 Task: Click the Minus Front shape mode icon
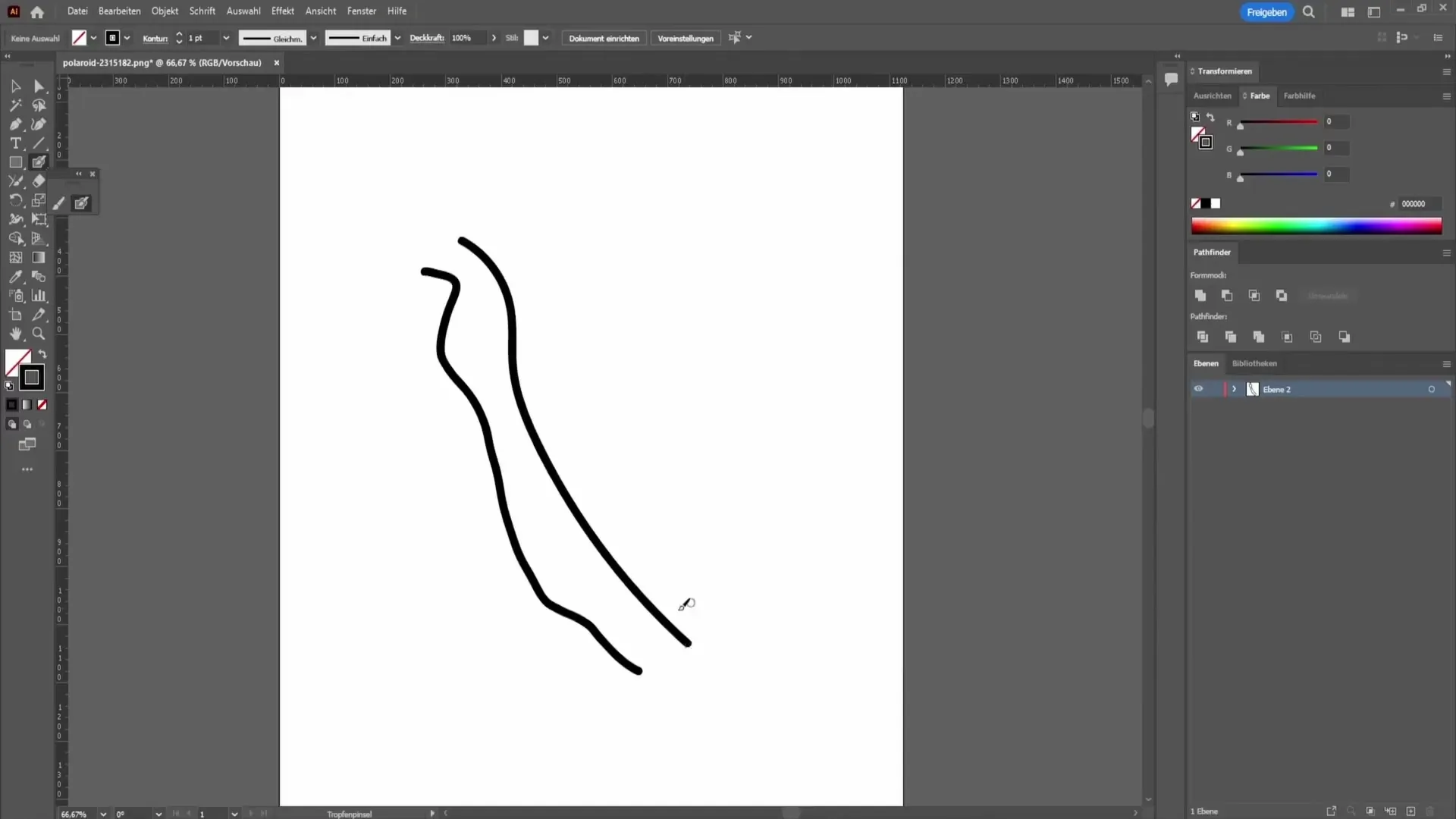[1227, 296]
